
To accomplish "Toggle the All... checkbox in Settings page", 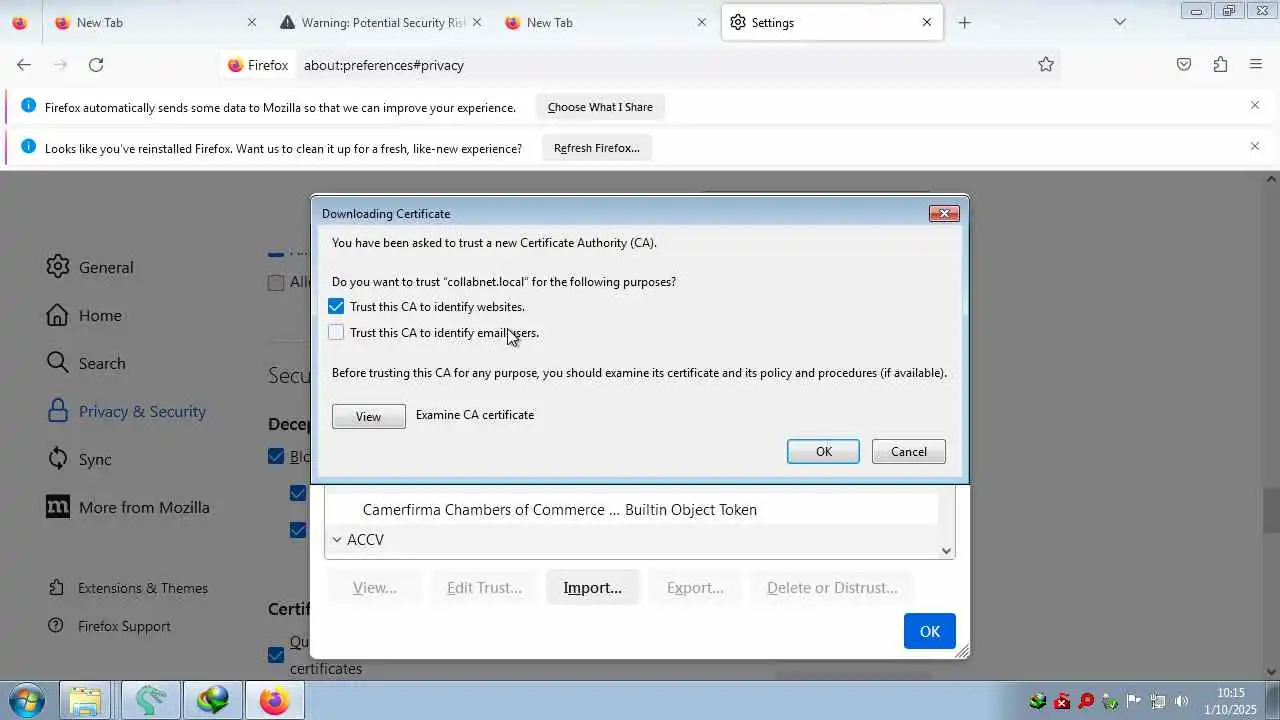I will (276, 283).
